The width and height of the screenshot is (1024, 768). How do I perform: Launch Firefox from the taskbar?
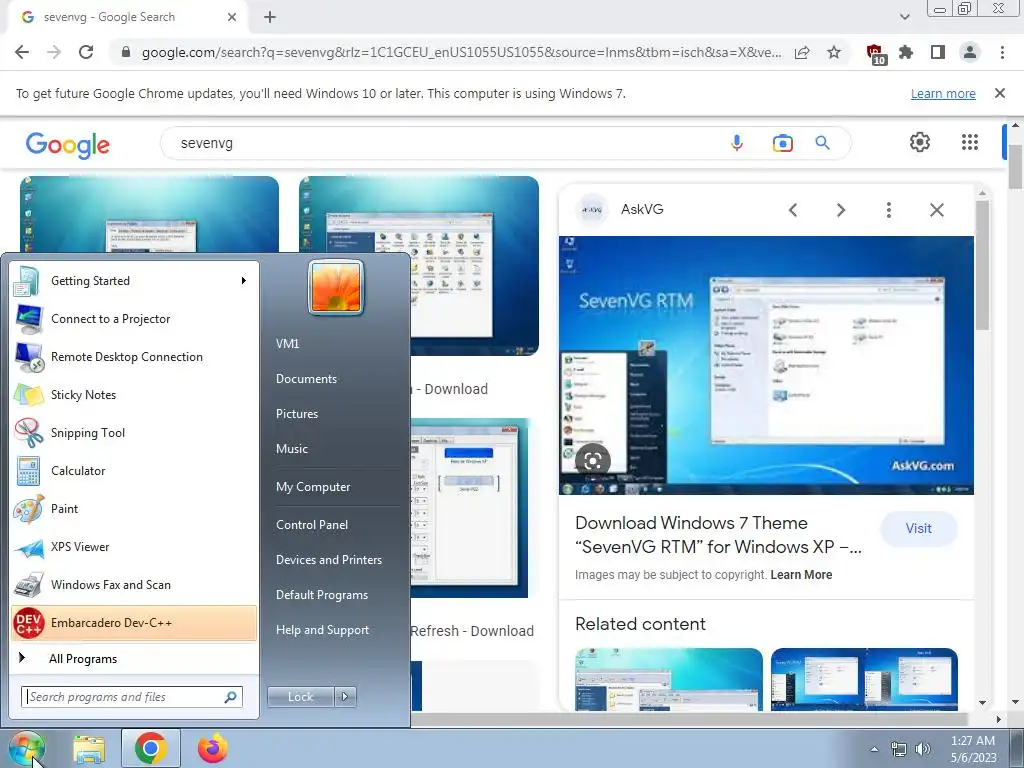pyautogui.click(x=213, y=749)
